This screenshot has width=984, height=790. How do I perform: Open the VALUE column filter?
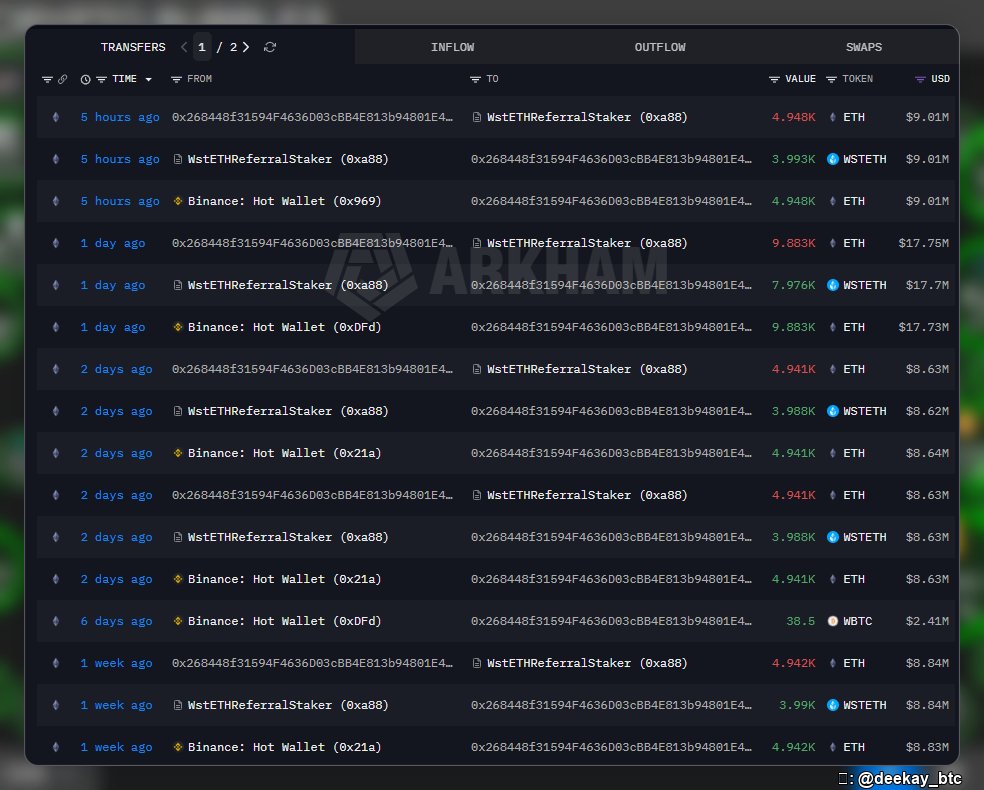point(774,79)
